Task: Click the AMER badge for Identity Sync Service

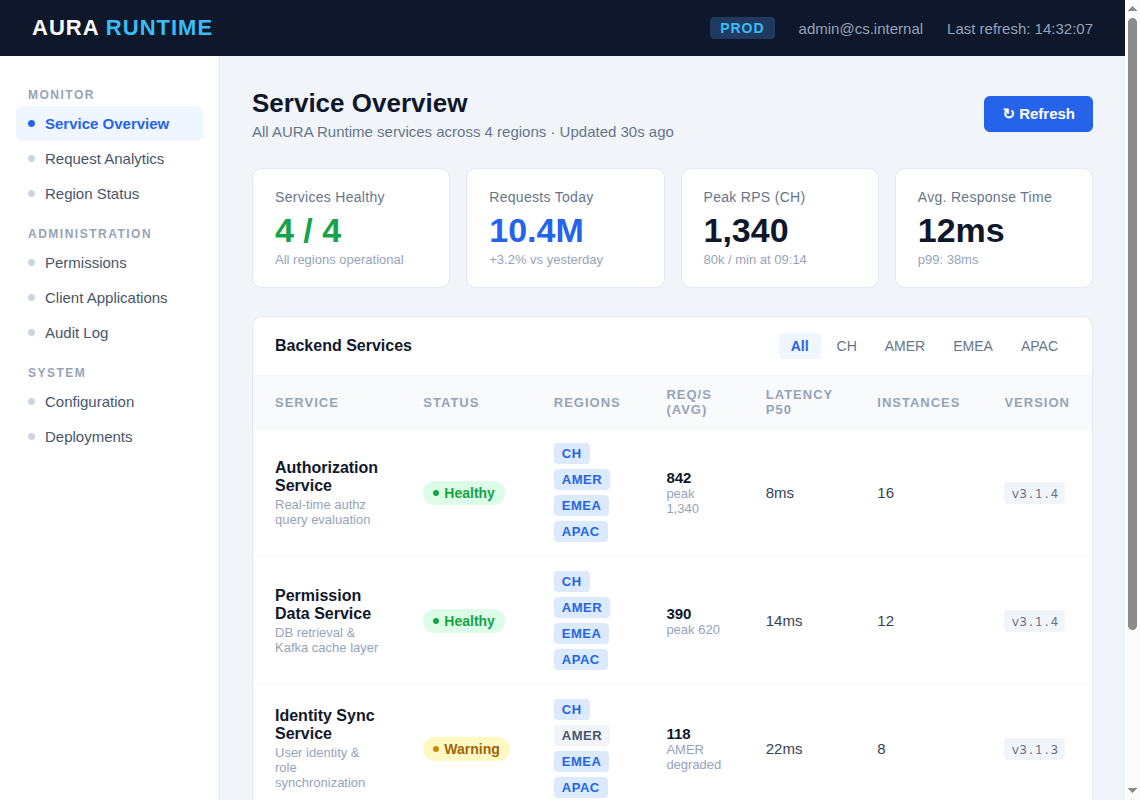Action: [x=582, y=735]
